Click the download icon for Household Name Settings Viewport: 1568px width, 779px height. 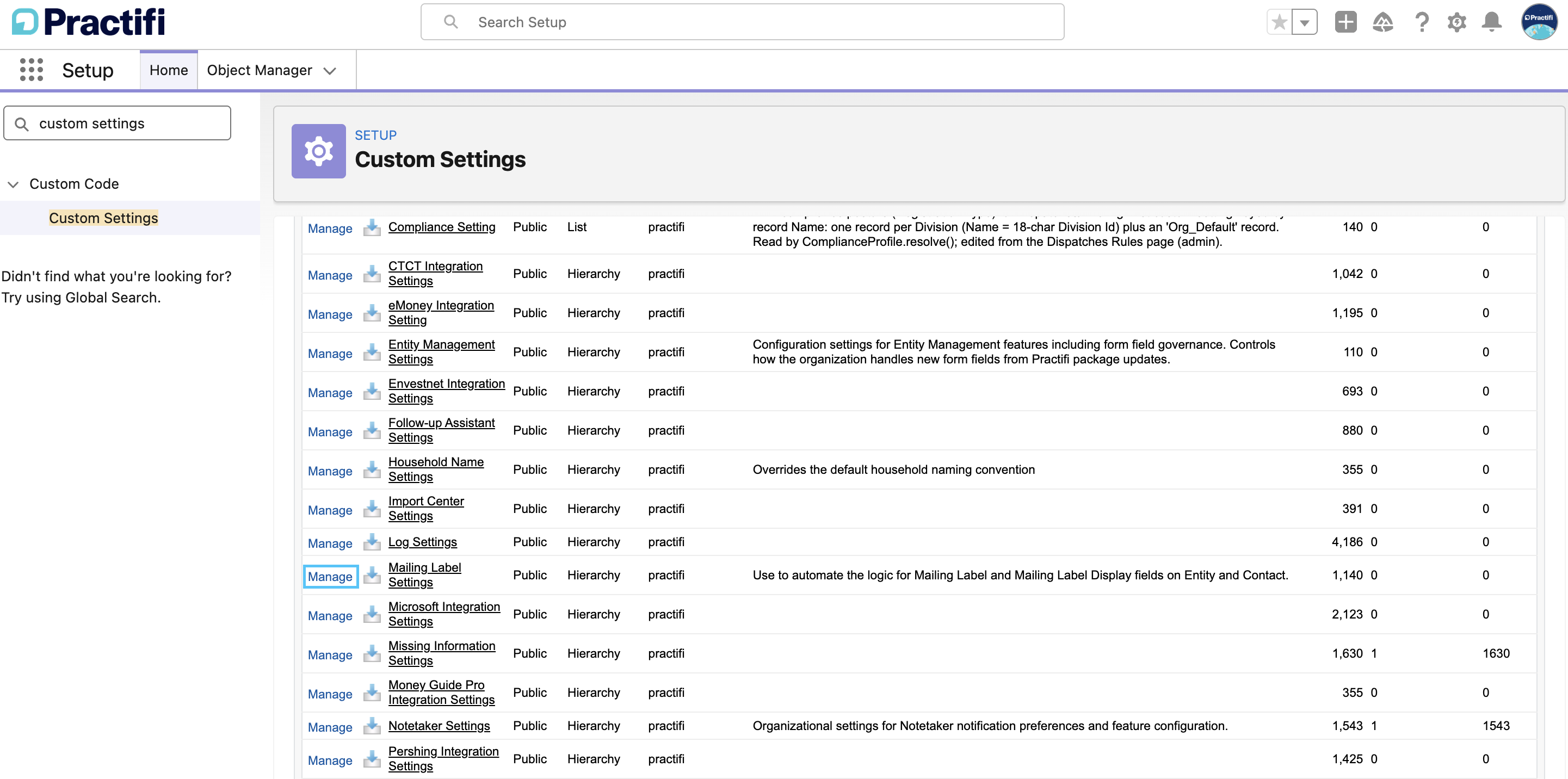372,471
